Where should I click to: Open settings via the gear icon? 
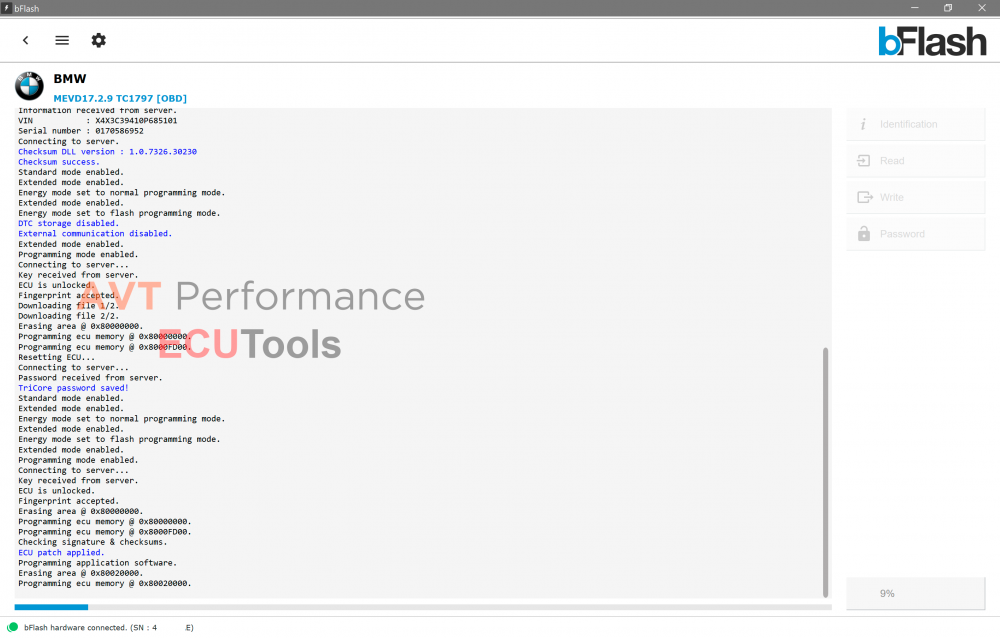(x=97, y=40)
